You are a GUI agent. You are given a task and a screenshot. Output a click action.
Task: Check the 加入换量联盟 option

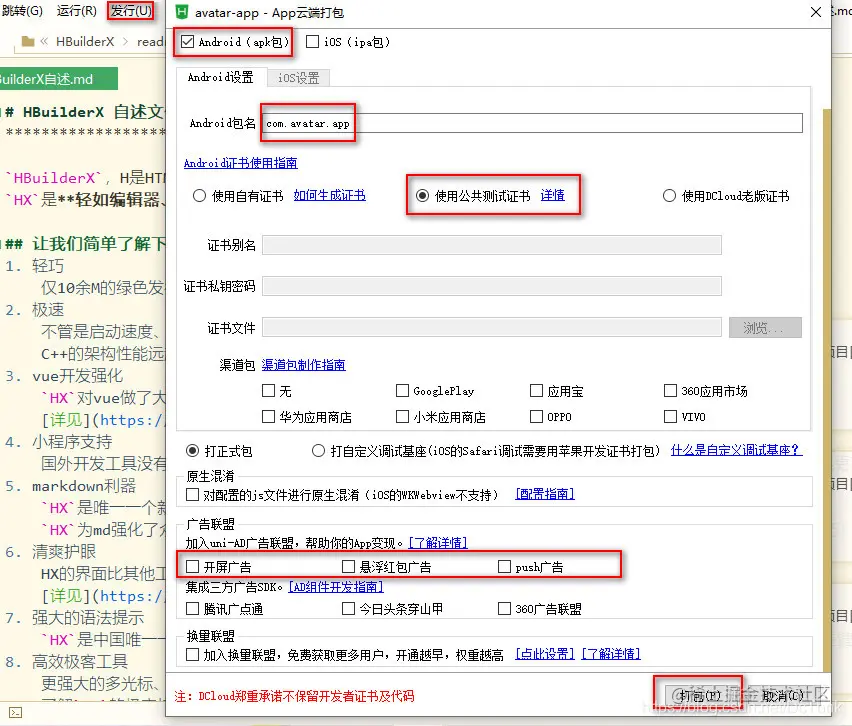coord(189,655)
